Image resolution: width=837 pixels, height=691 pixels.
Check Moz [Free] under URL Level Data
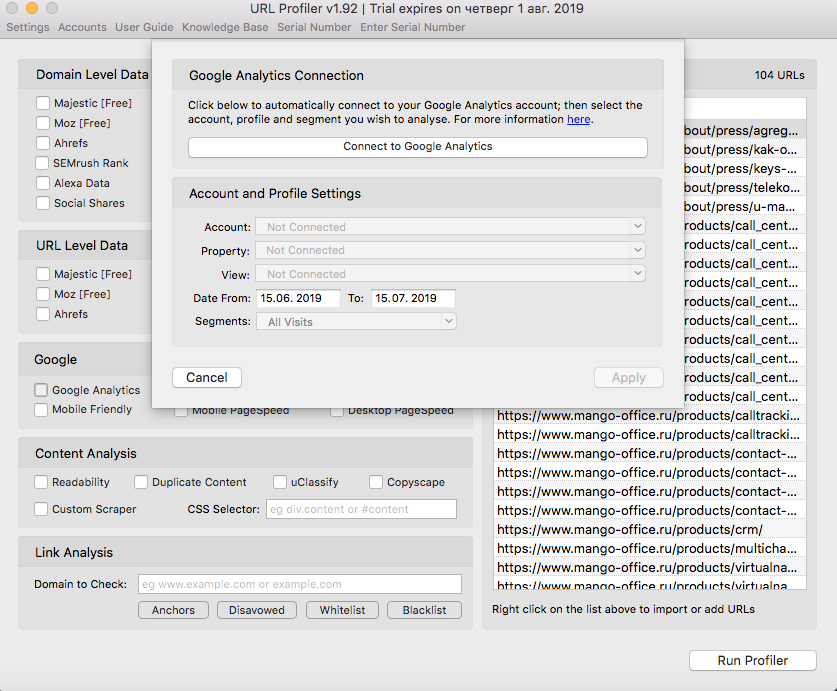pos(43,294)
